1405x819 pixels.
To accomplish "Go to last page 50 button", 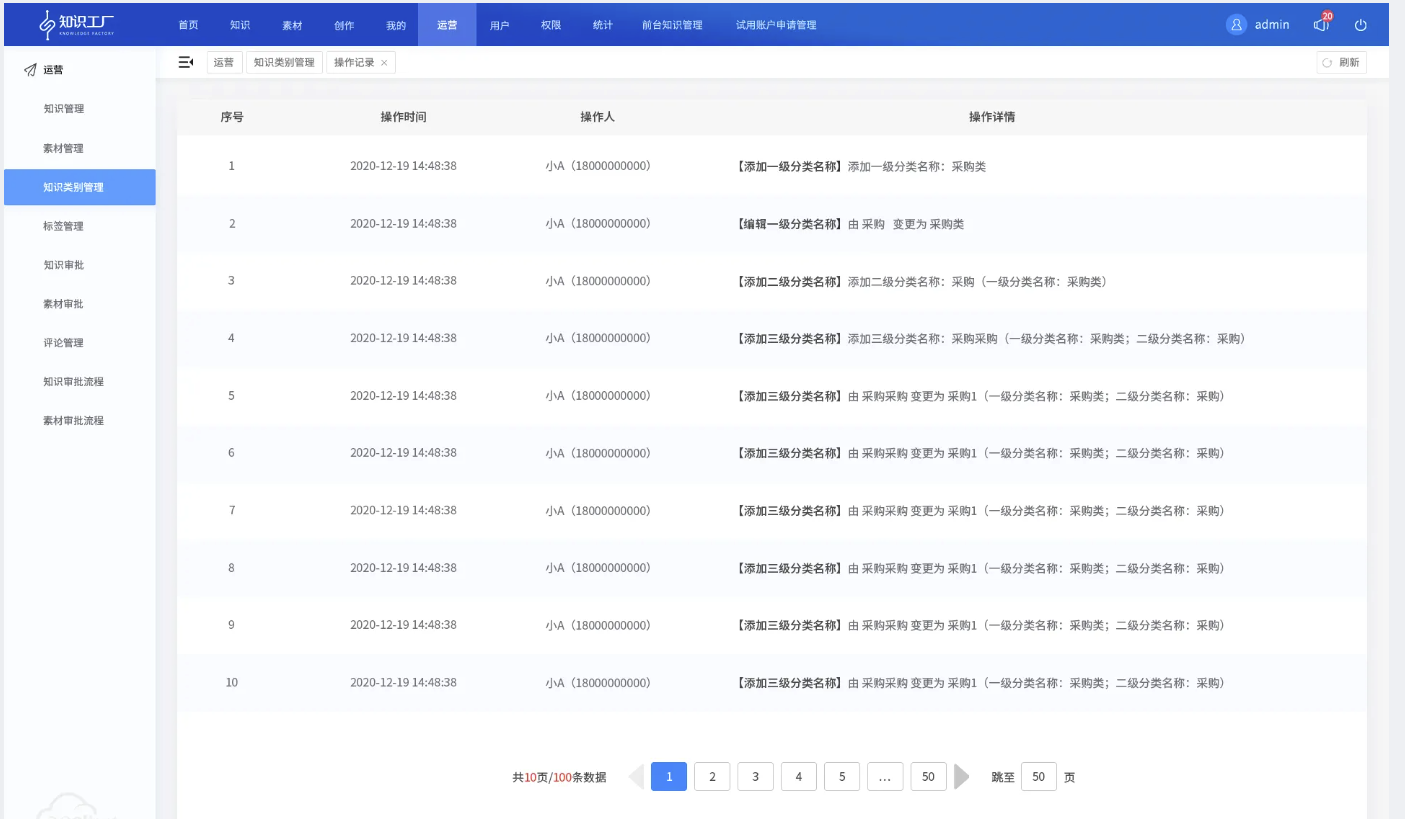I will (x=928, y=777).
